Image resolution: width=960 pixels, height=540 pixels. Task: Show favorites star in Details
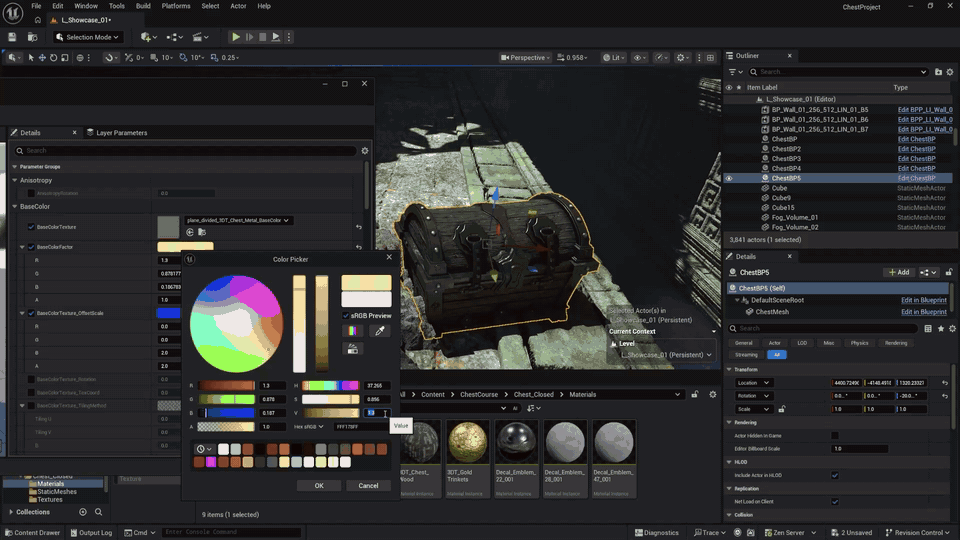(x=940, y=329)
